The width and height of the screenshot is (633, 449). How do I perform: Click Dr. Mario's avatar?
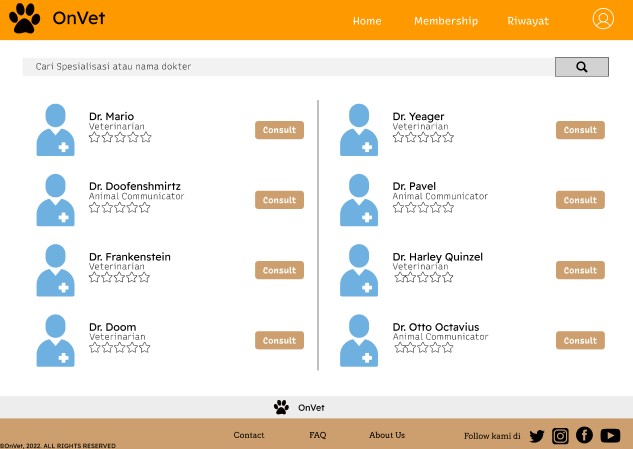coord(55,130)
